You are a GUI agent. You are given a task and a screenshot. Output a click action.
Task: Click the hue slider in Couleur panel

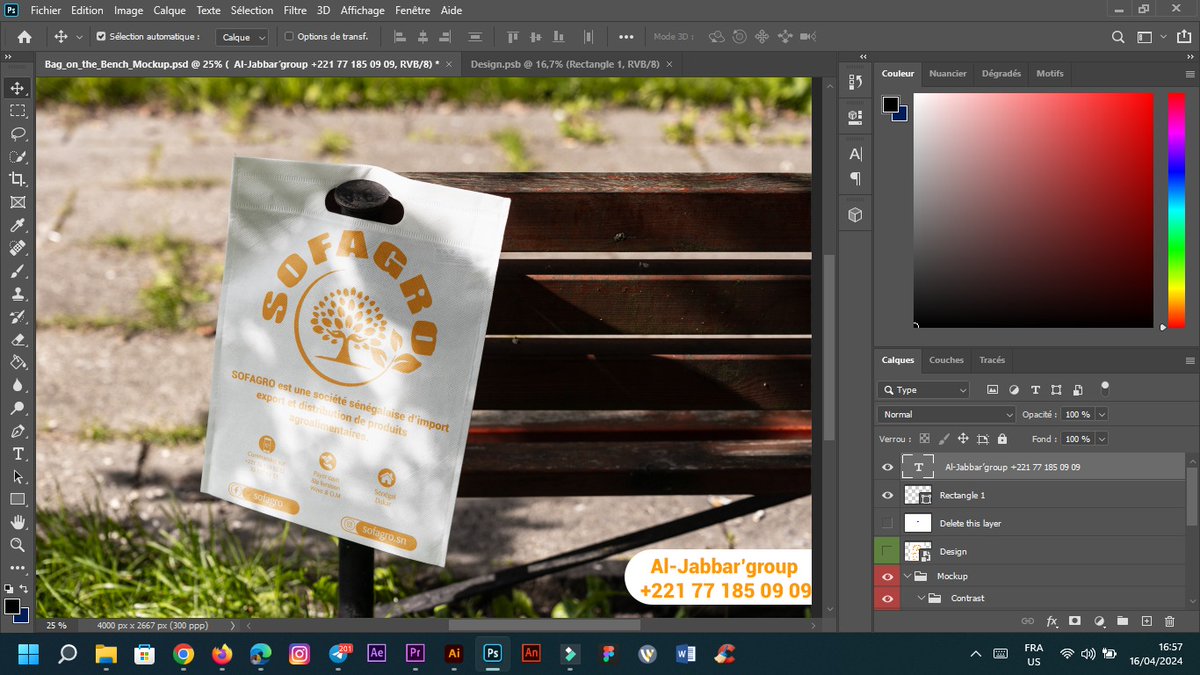pos(1176,210)
